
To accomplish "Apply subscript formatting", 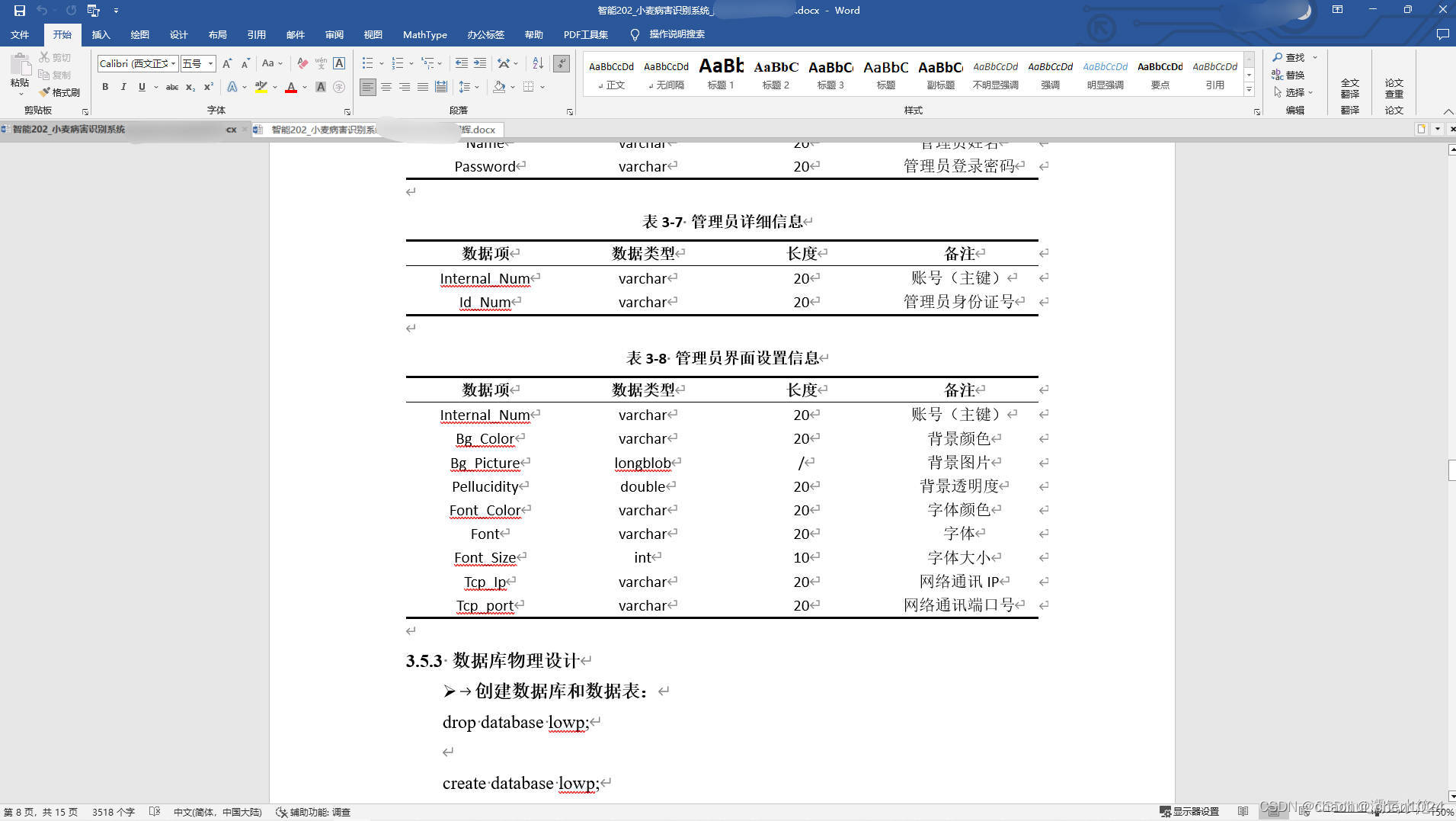I will (190, 87).
